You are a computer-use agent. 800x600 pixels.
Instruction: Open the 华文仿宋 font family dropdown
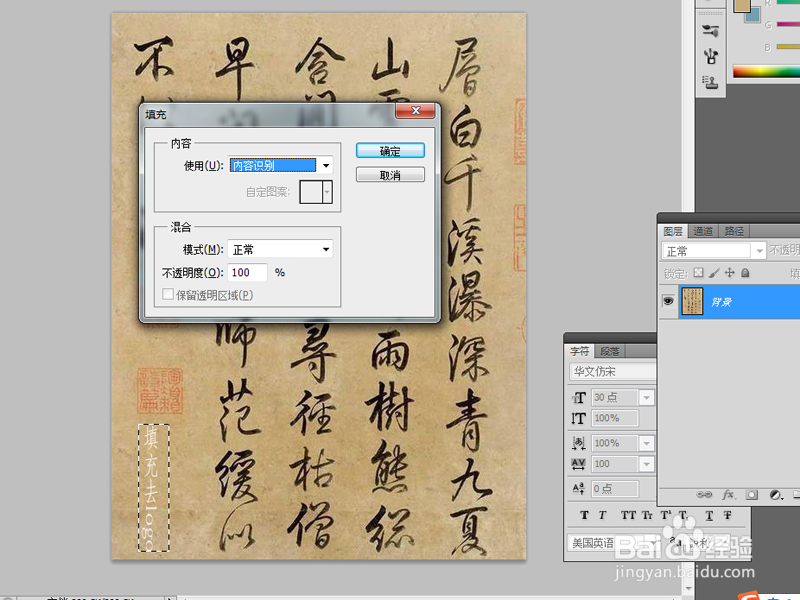click(612, 371)
